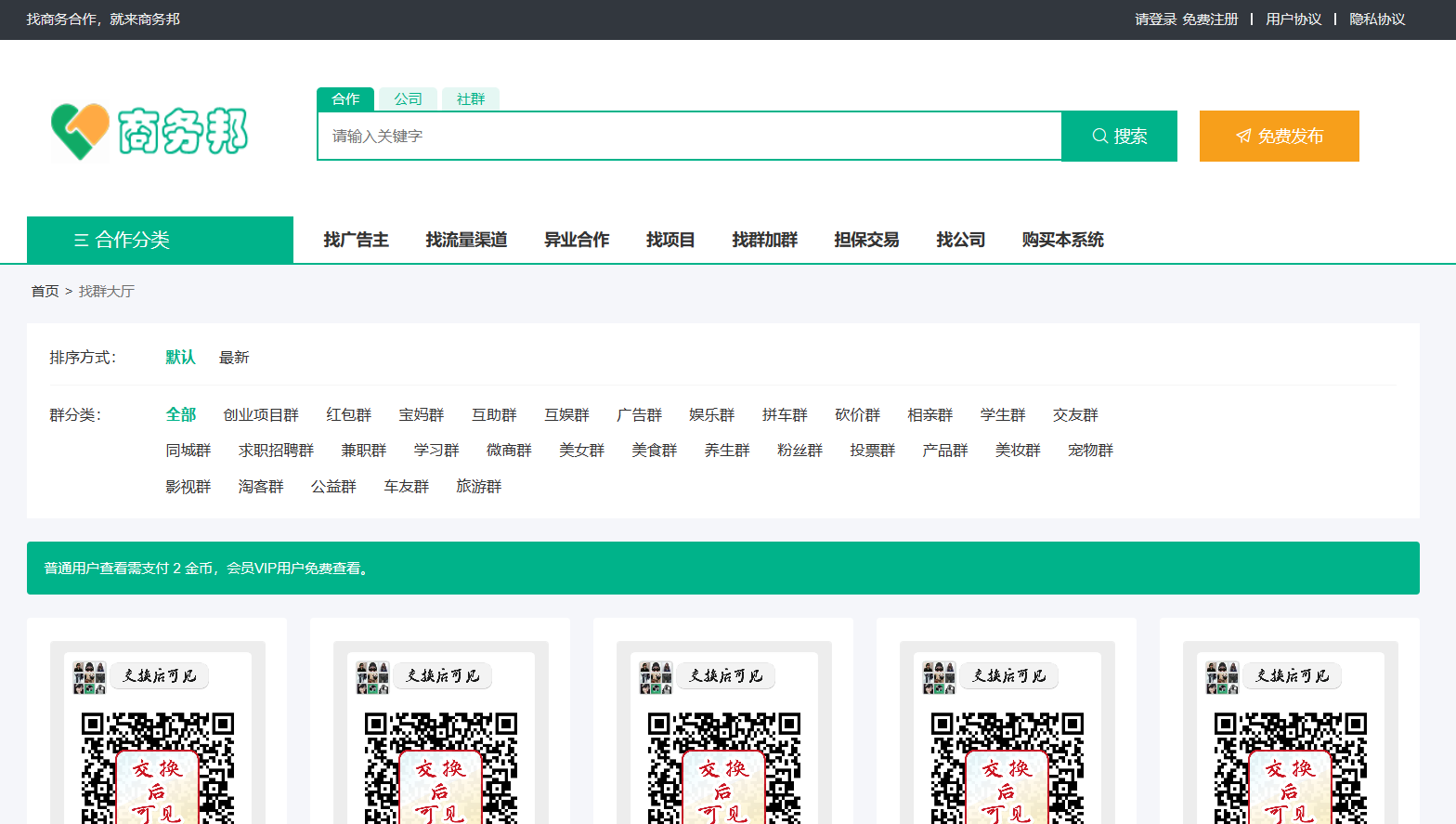This screenshot has height=824, width=1456.
Task: Click the group avatar on the fifth card
Action: point(1222,677)
